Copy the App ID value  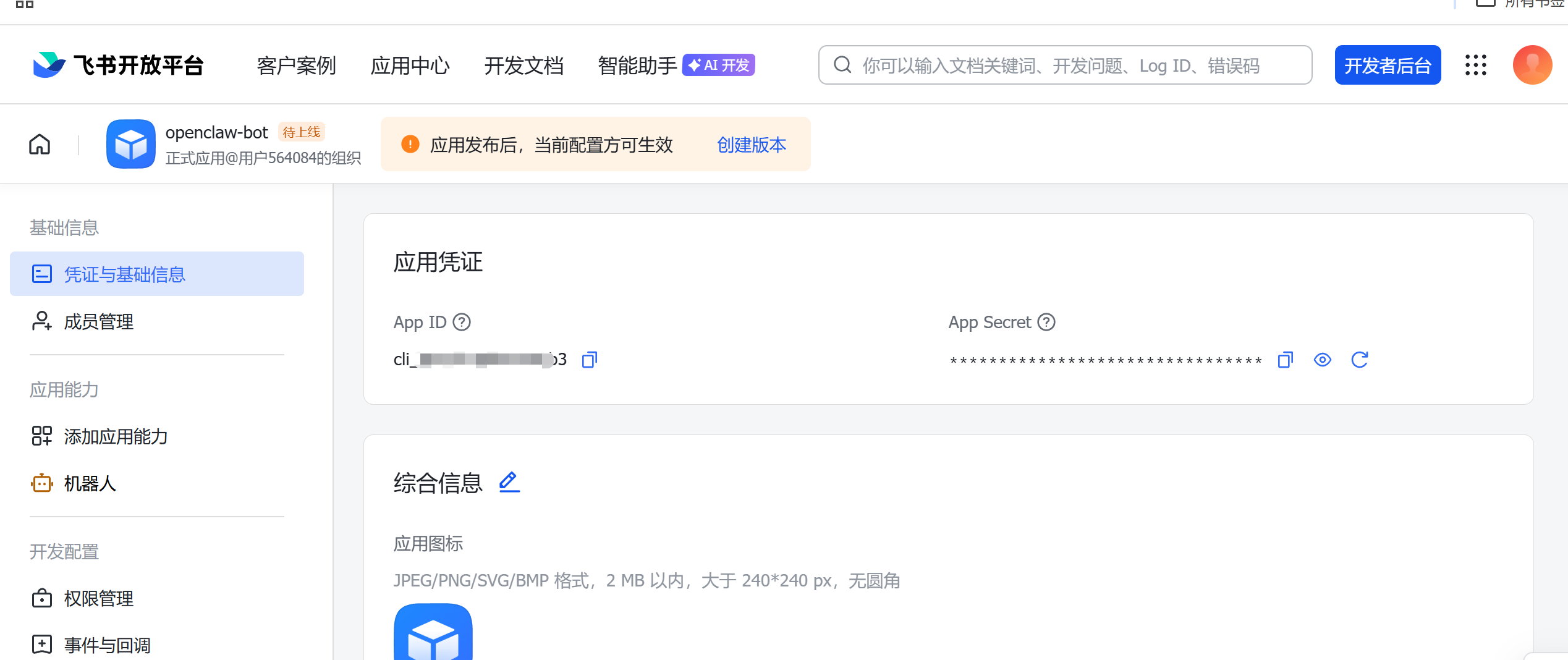coord(590,360)
